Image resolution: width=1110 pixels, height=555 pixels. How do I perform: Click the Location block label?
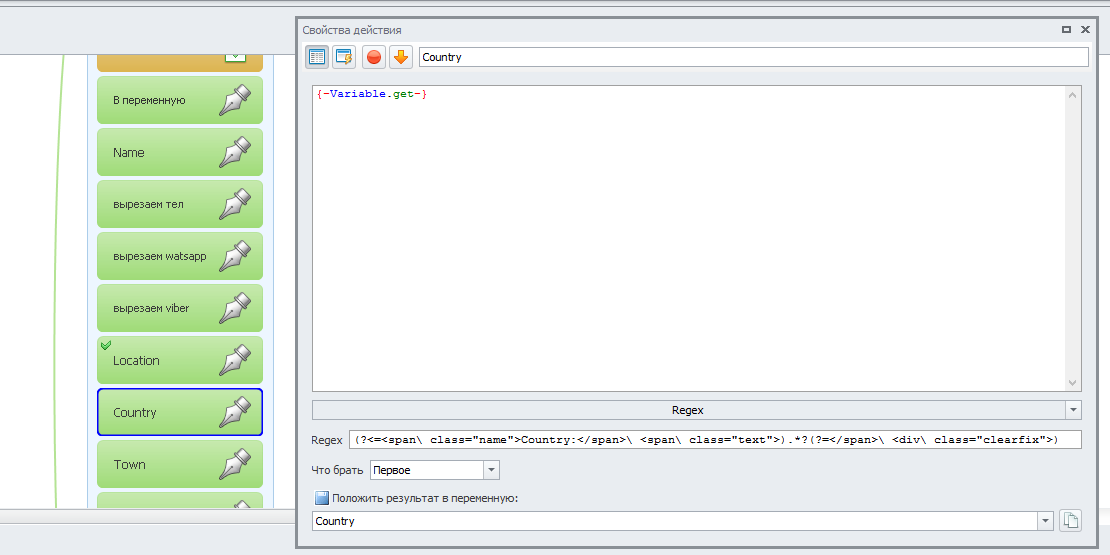click(x=136, y=360)
